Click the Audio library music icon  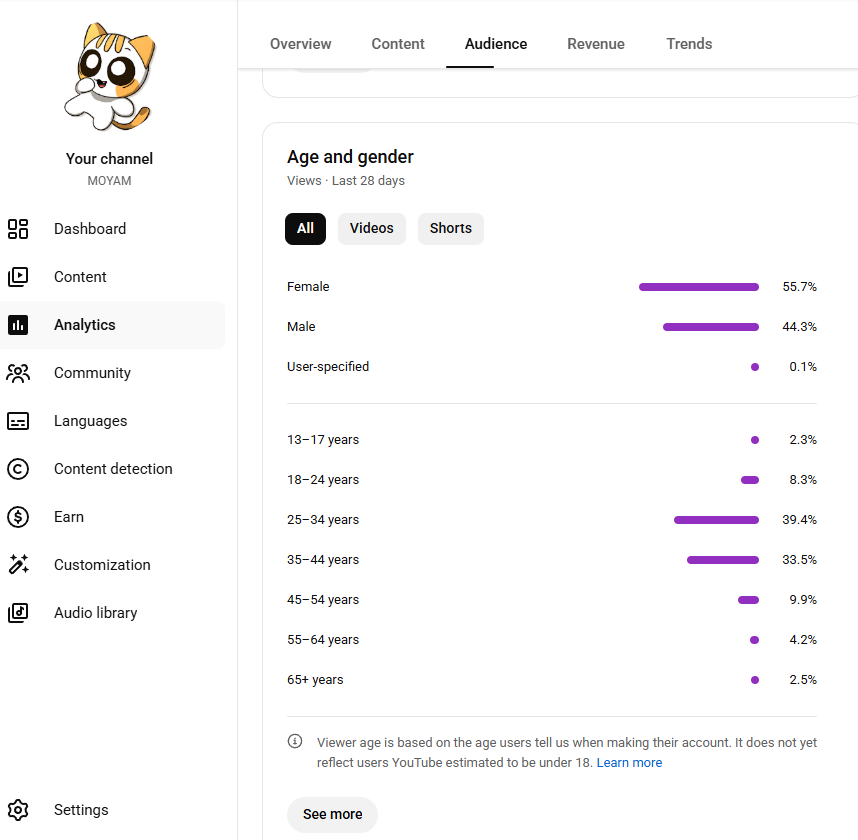(18, 613)
